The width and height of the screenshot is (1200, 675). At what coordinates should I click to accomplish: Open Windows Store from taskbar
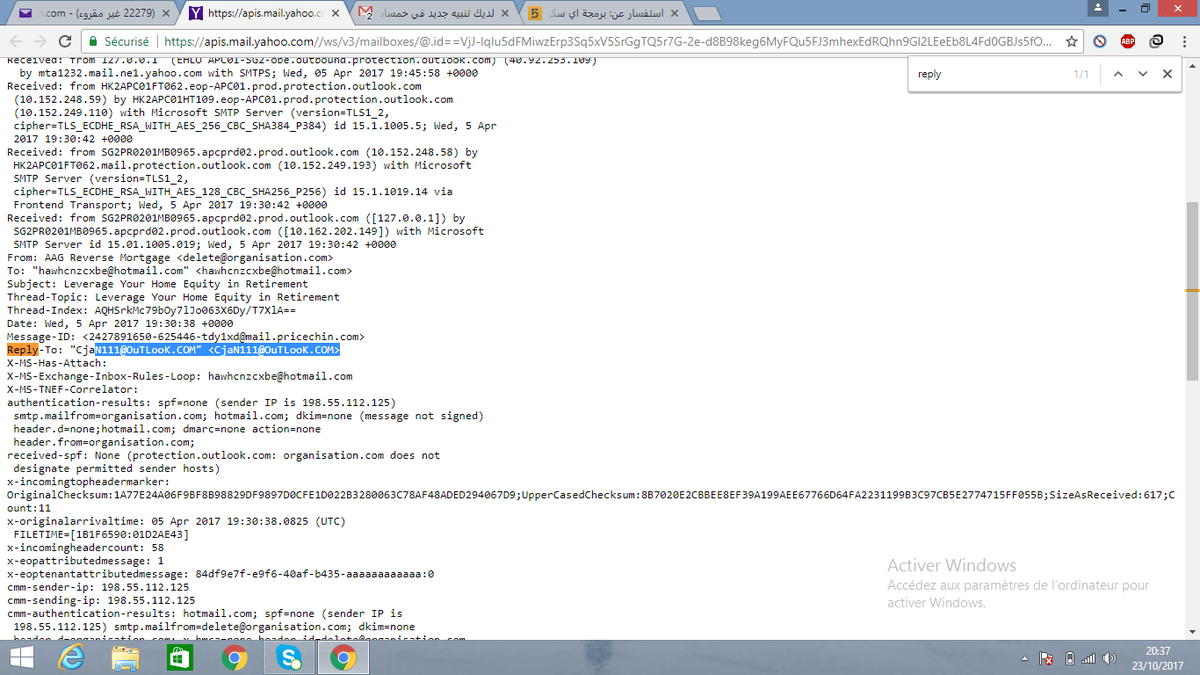180,658
